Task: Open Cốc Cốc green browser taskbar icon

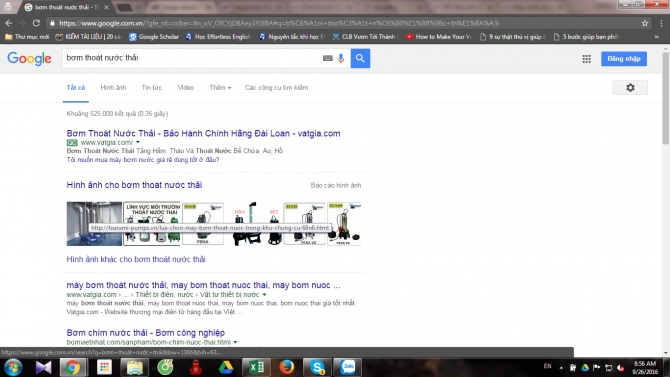Action: [165, 368]
